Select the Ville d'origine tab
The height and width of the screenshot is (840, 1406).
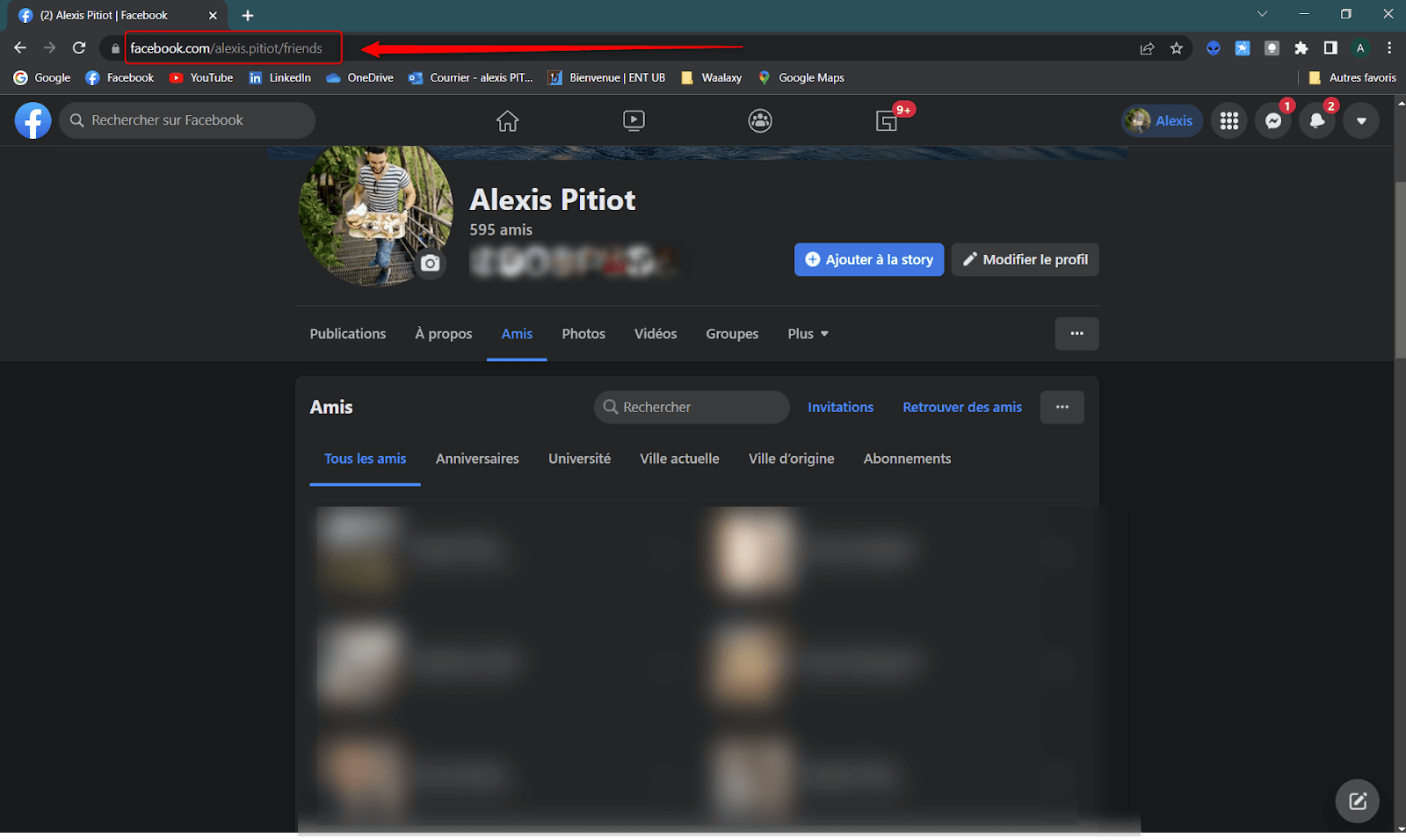tap(791, 459)
